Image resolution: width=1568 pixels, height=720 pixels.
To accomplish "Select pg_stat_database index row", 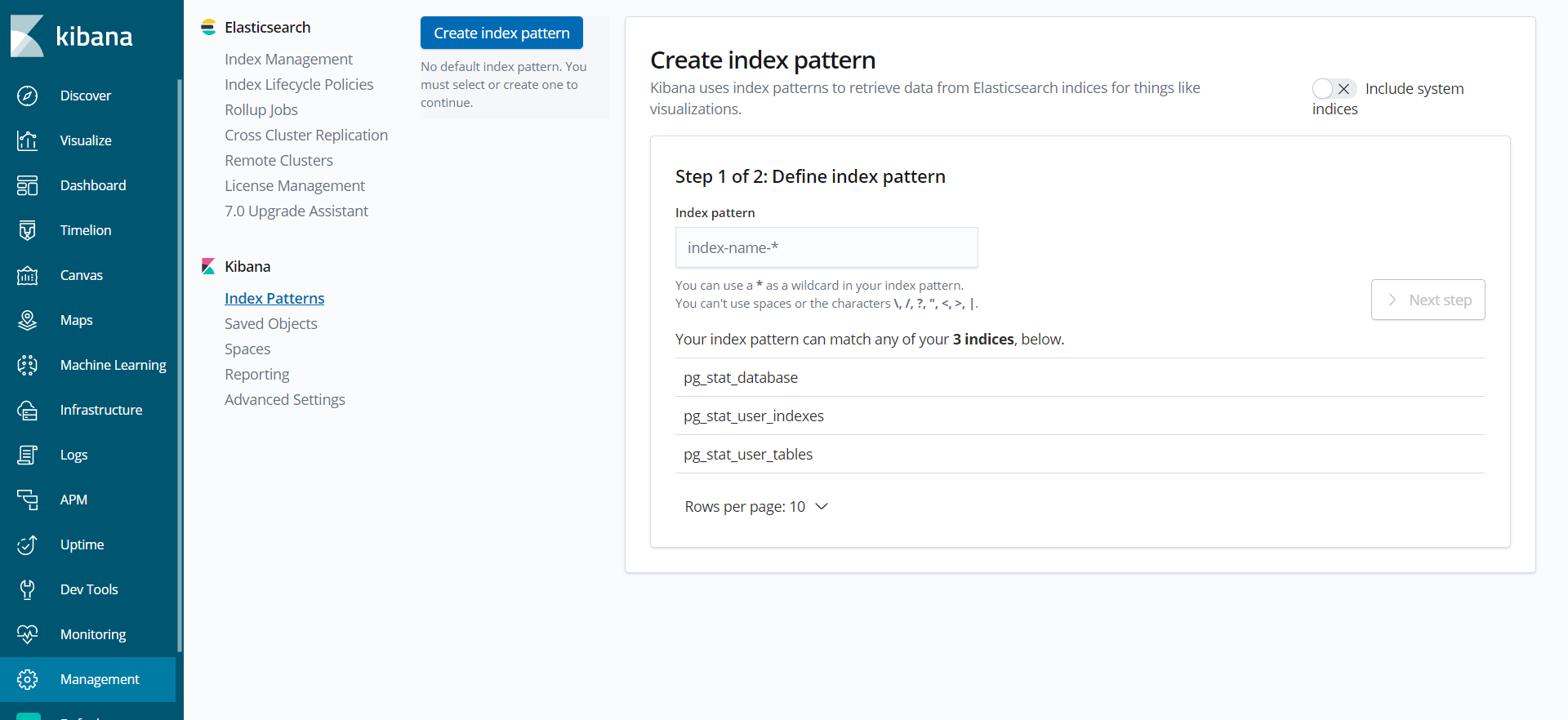I will pyautogui.click(x=1080, y=377).
